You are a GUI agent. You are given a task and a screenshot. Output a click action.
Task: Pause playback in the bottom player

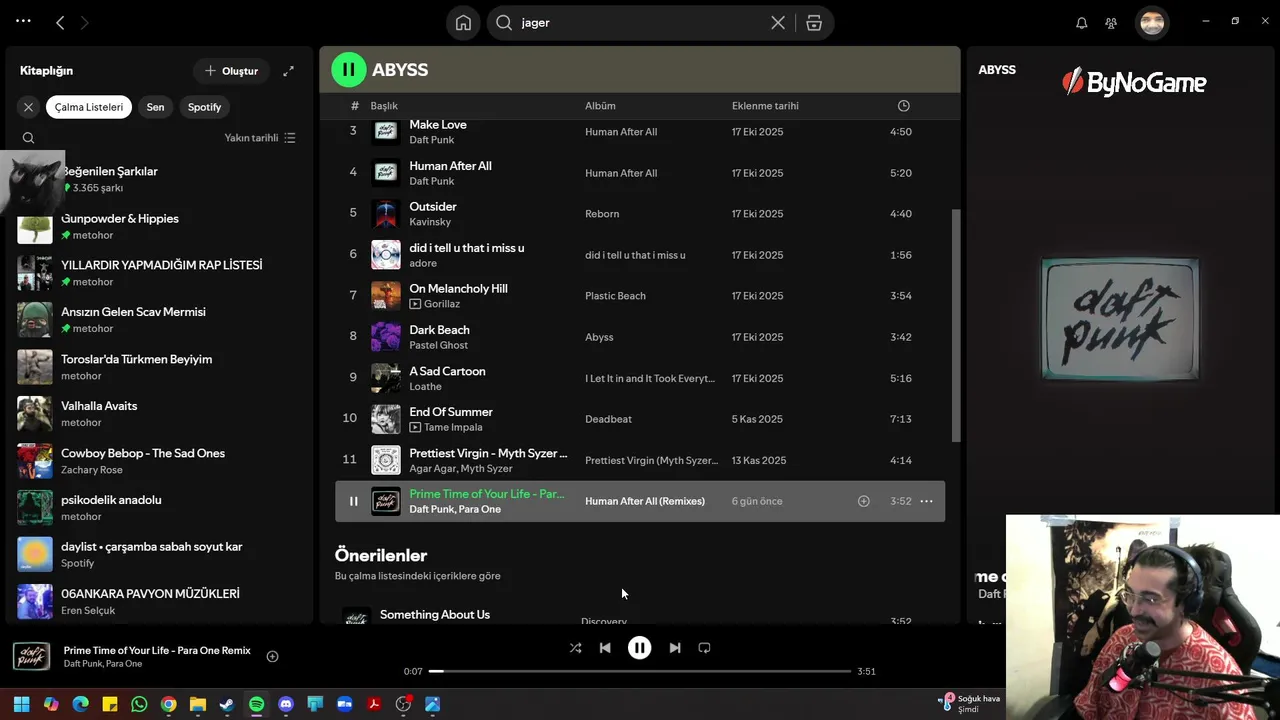pos(640,648)
